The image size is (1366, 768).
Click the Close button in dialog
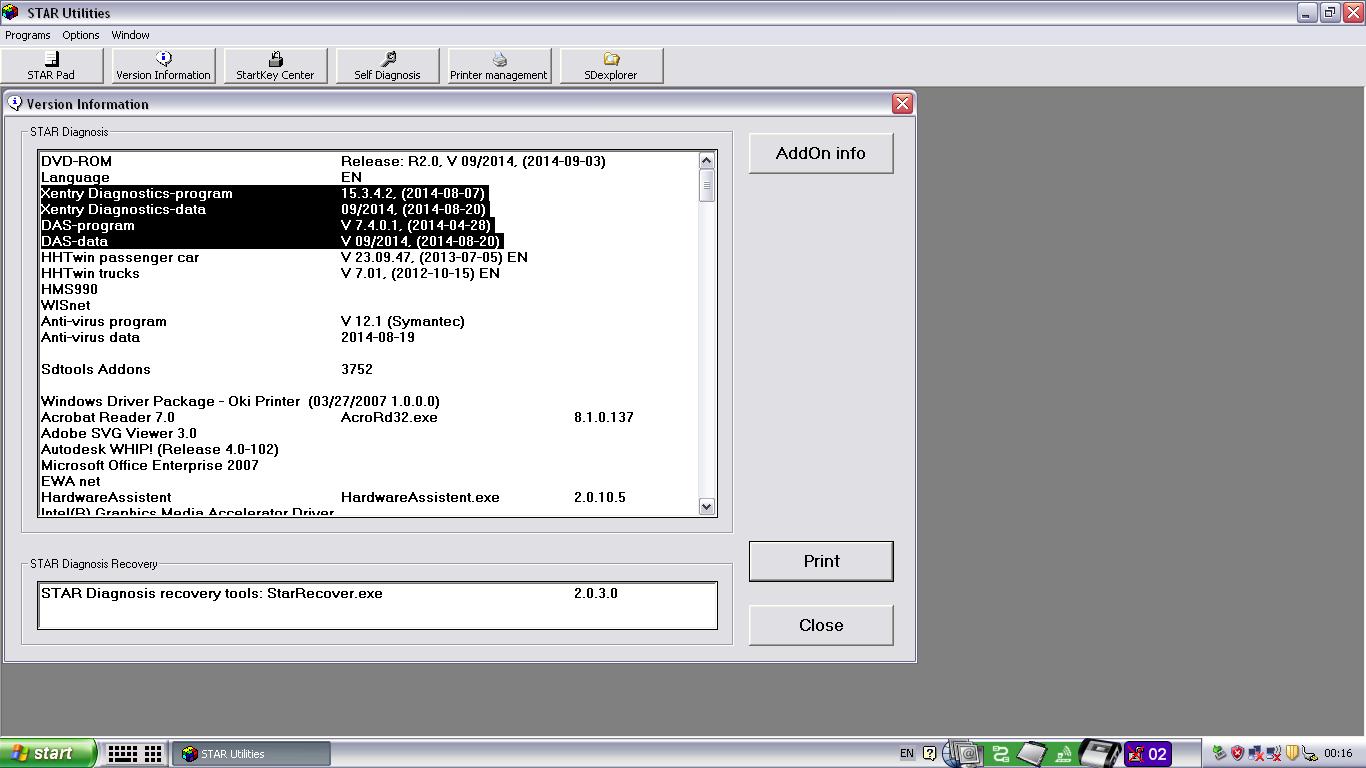click(821, 625)
